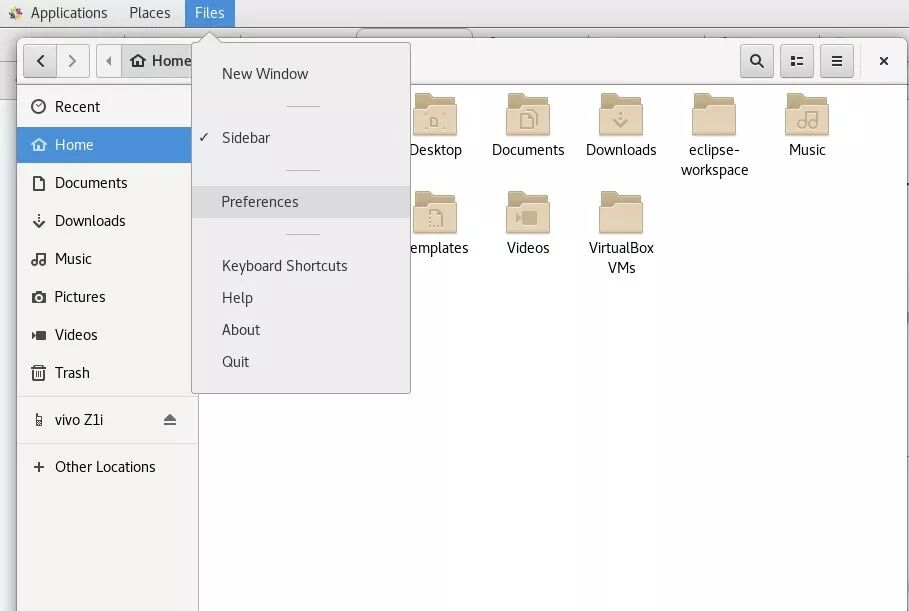Open the Places menu
The height and width of the screenshot is (611, 909).
click(150, 13)
